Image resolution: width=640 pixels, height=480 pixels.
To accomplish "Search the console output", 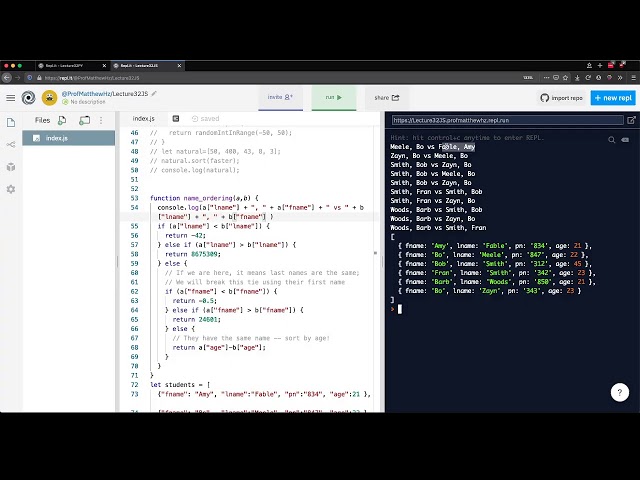I will 612,140.
